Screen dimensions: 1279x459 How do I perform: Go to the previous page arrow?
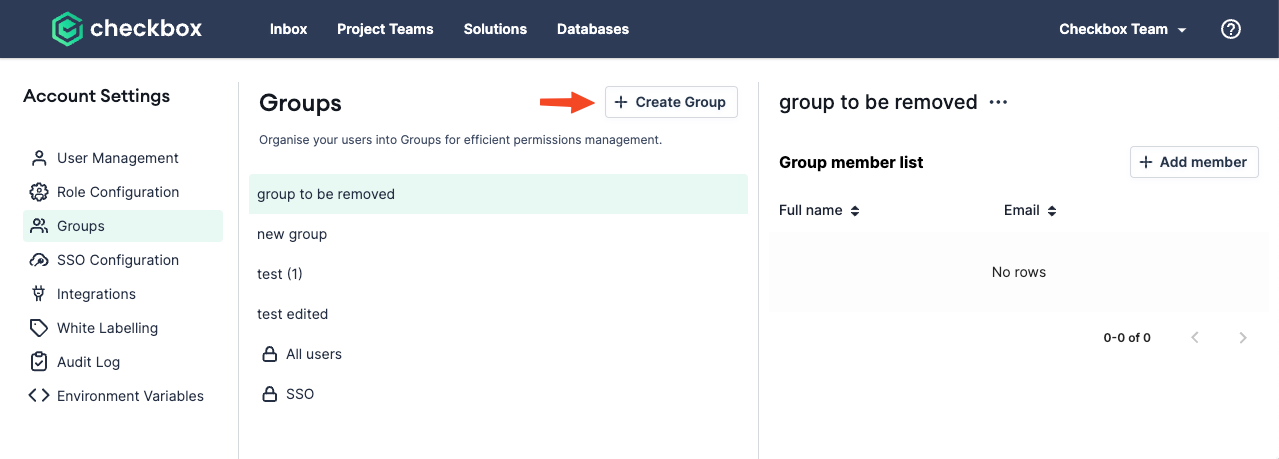pos(1195,338)
